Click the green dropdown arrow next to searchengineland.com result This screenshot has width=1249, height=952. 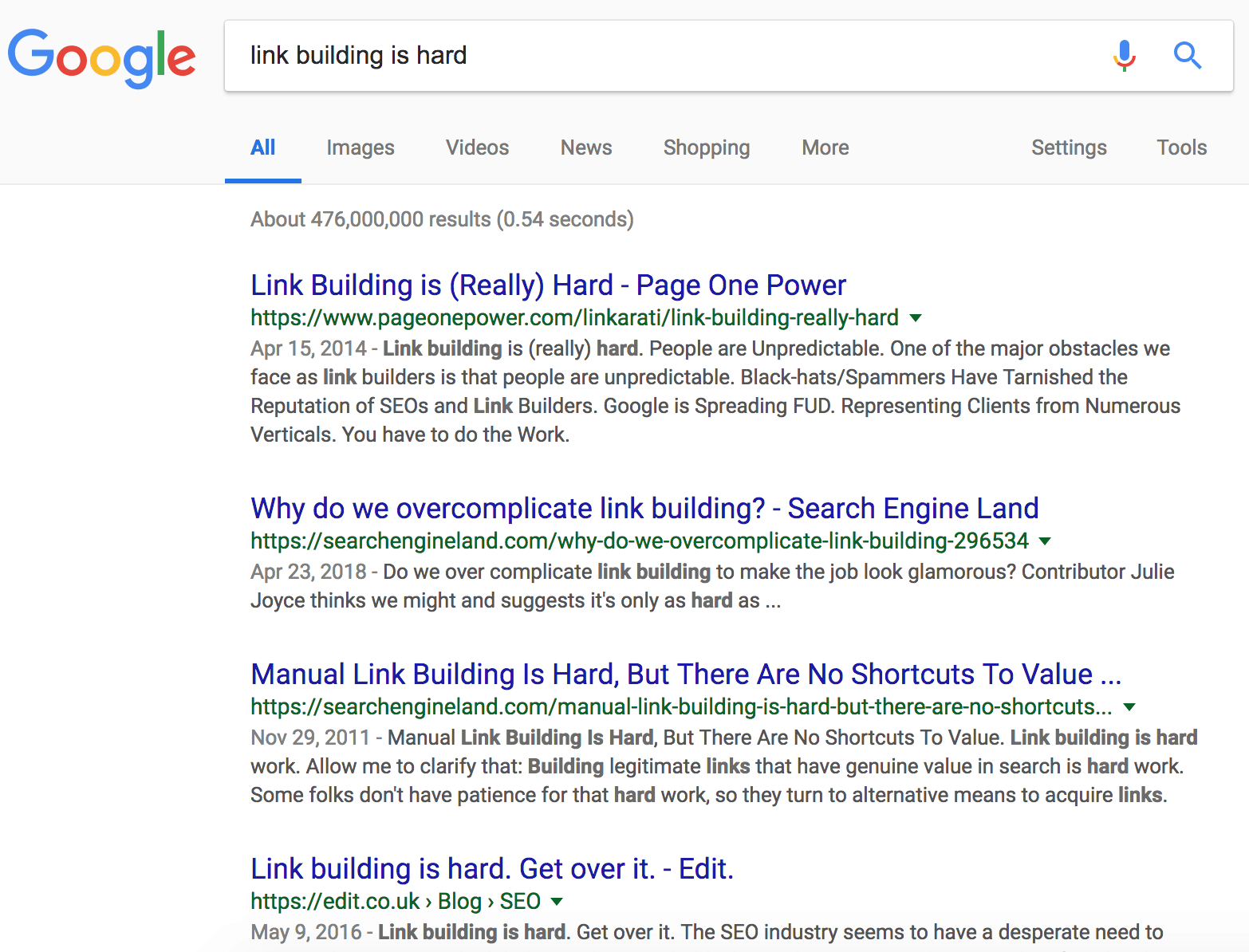click(x=1046, y=541)
